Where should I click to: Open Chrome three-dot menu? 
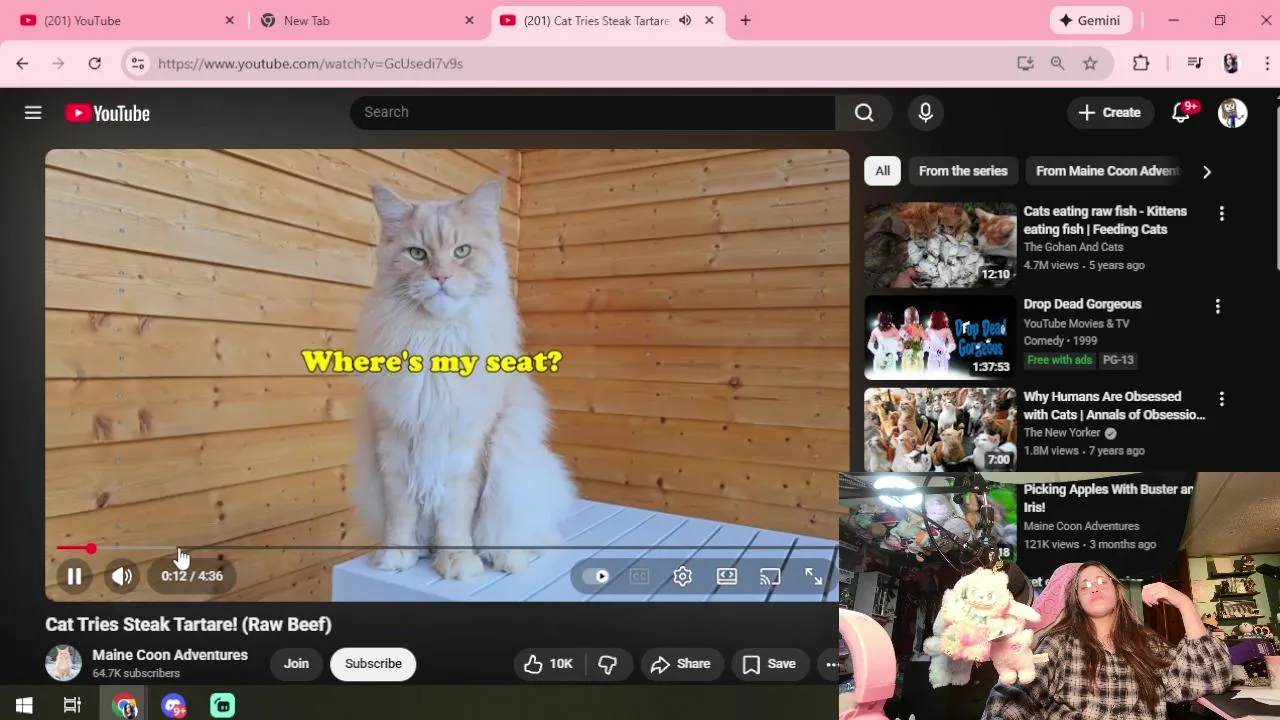tap(1267, 63)
